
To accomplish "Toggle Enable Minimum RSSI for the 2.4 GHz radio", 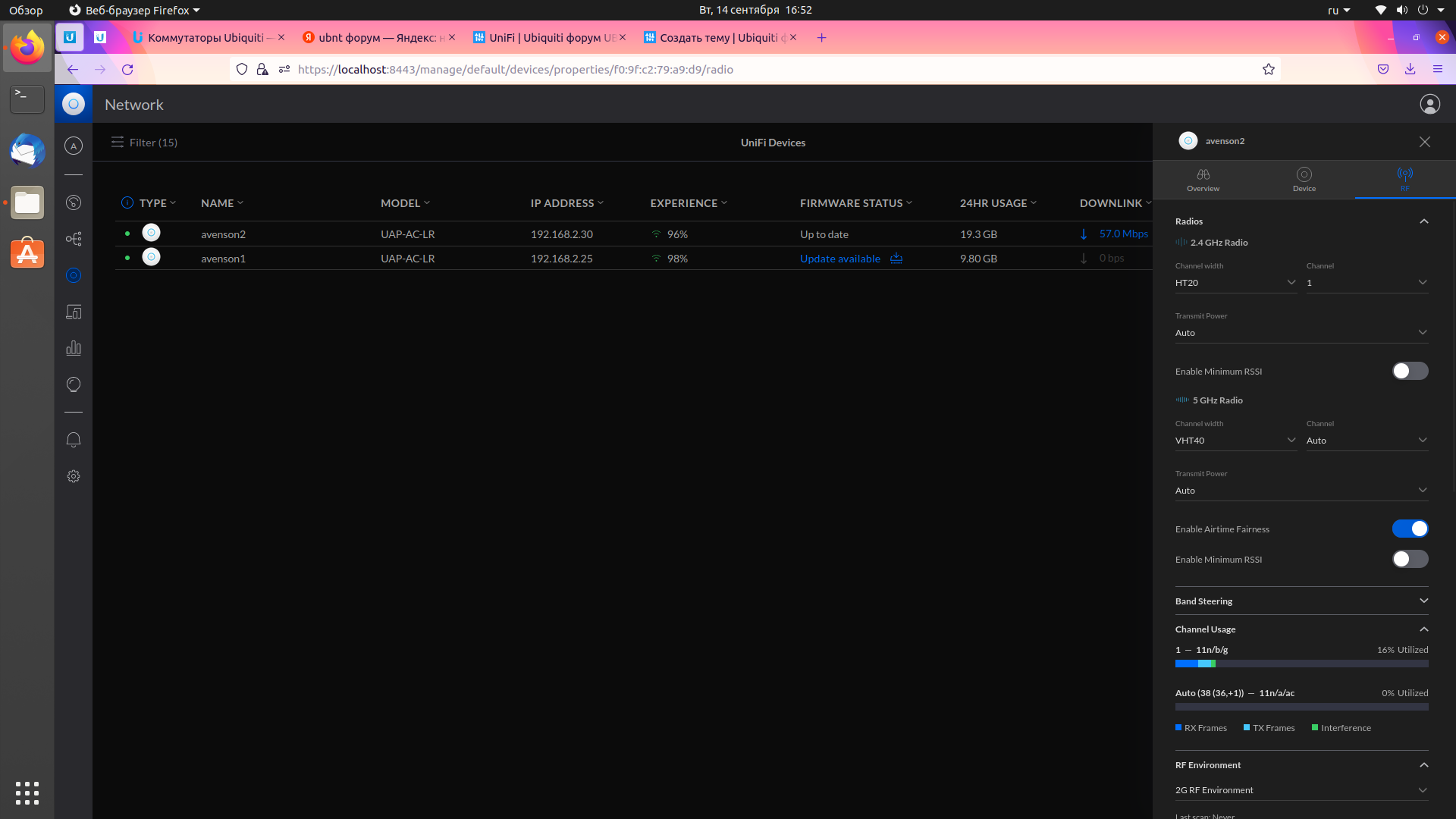I will (1410, 371).
